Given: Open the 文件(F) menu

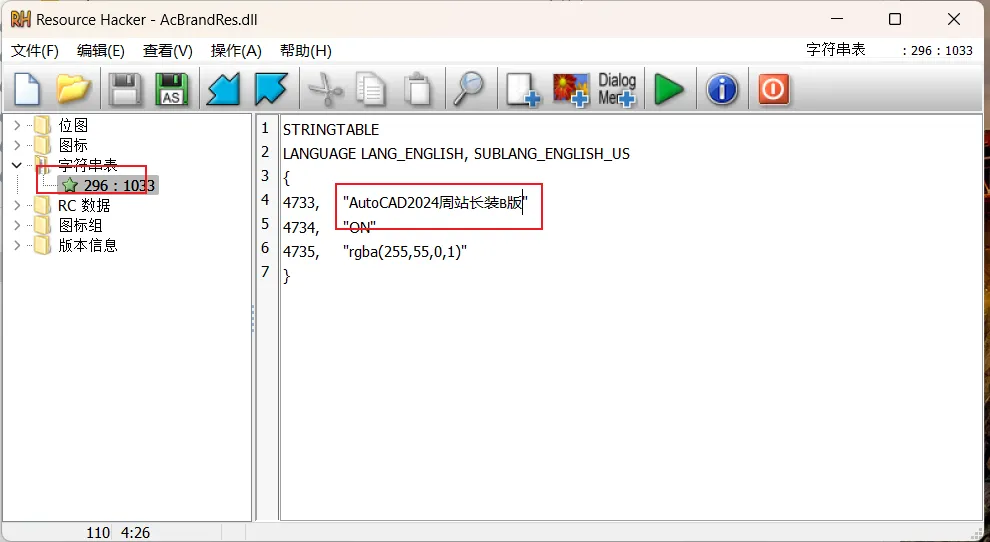Looking at the screenshot, I should click(35, 51).
